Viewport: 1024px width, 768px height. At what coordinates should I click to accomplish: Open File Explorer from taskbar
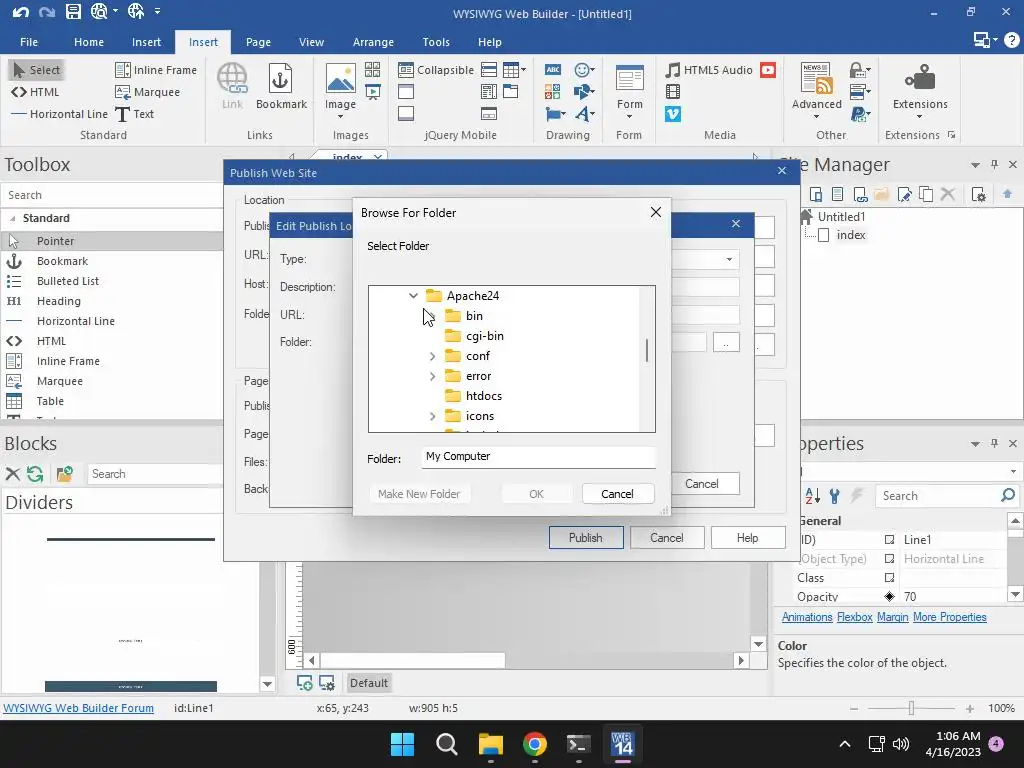490,744
